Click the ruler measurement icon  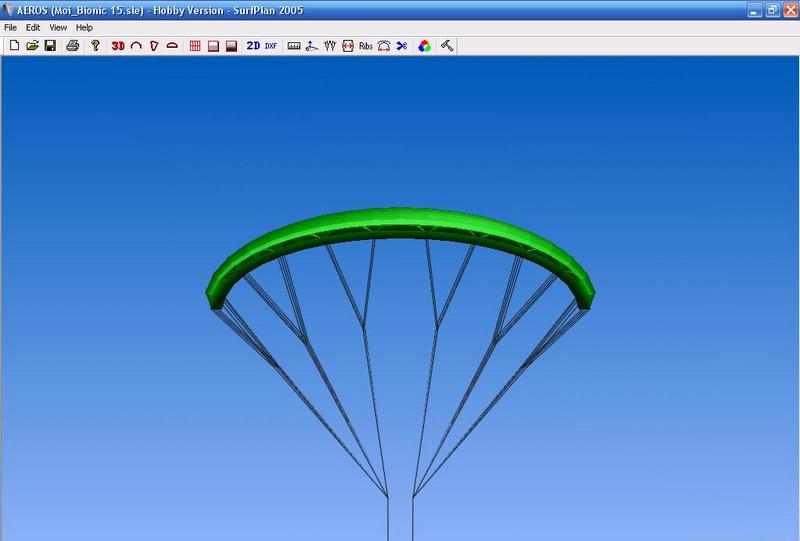pyautogui.click(x=294, y=46)
